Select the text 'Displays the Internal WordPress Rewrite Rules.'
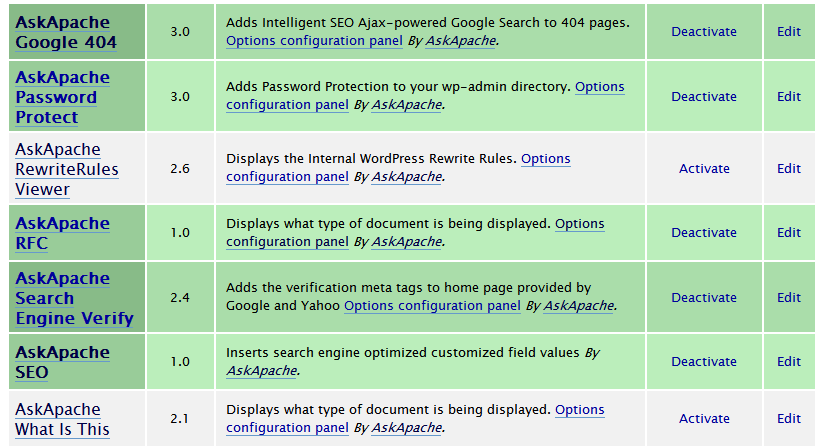 tap(372, 159)
